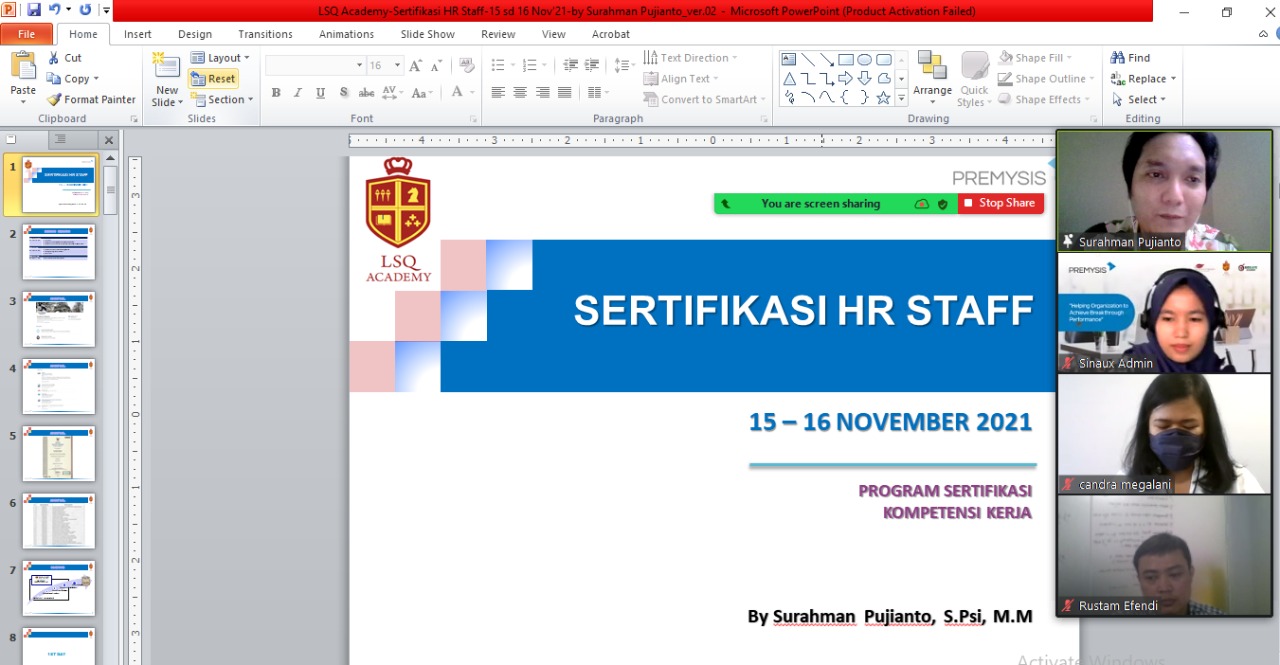This screenshot has height=665, width=1280.
Task: Switch to the Insert tab
Action: [x=138, y=34]
